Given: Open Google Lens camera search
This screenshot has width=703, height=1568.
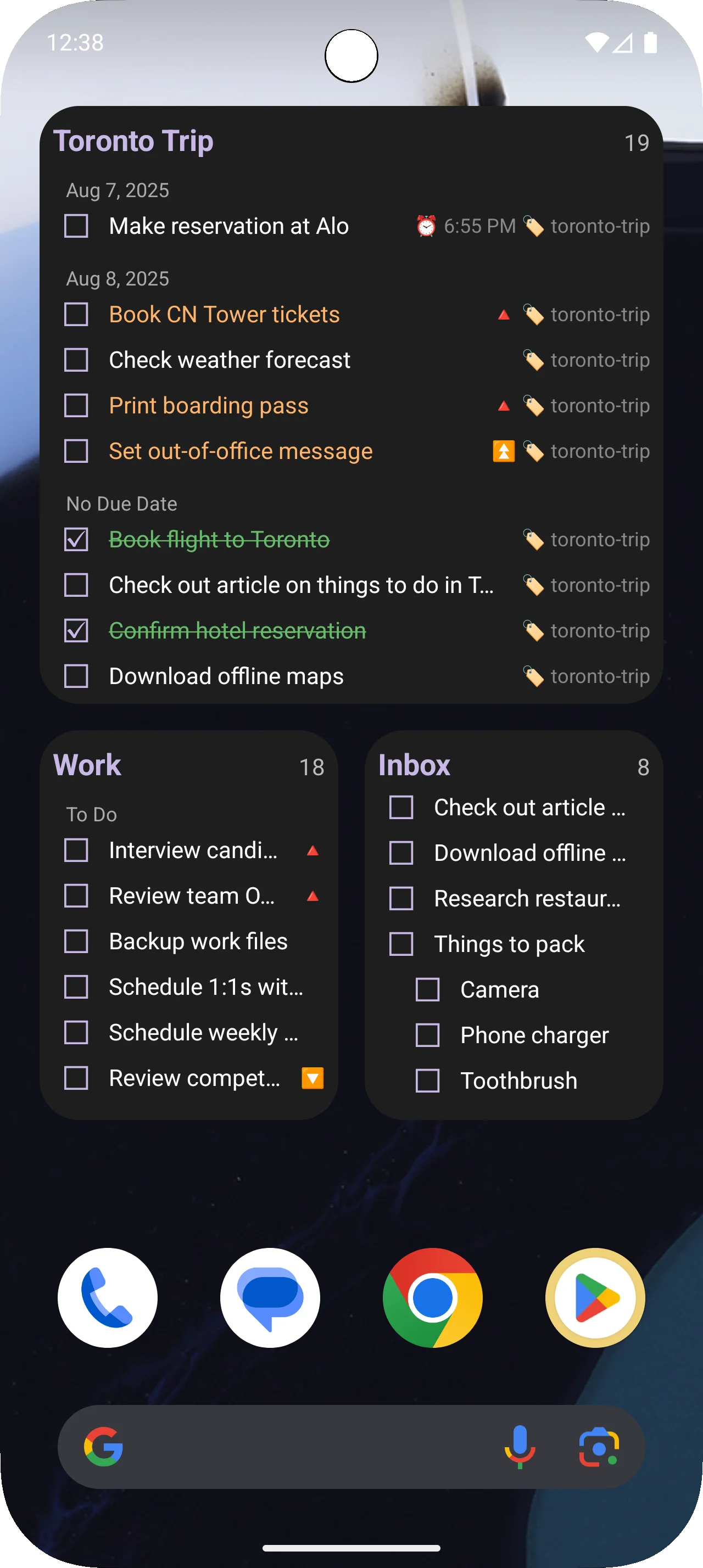Looking at the screenshot, I should click(598, 1446).
